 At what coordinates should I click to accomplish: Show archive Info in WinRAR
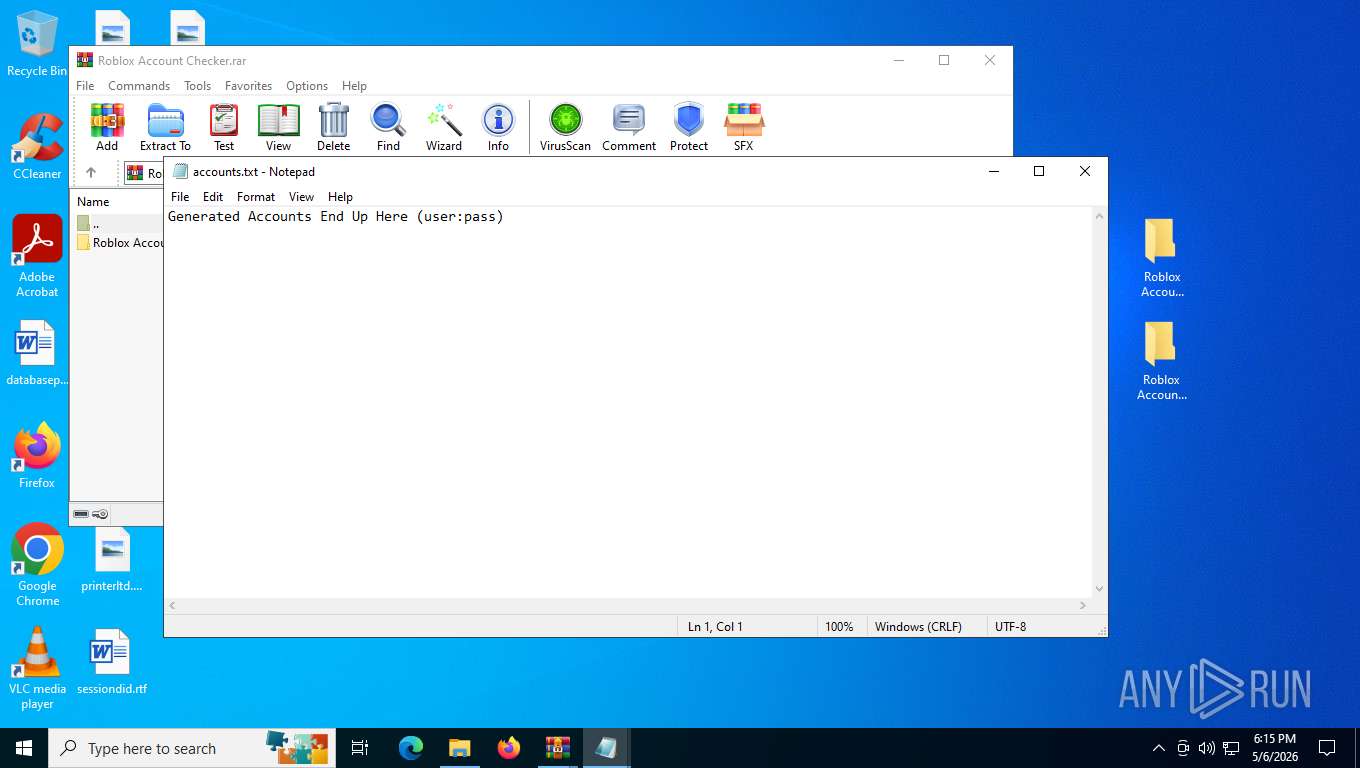point(498,127)
